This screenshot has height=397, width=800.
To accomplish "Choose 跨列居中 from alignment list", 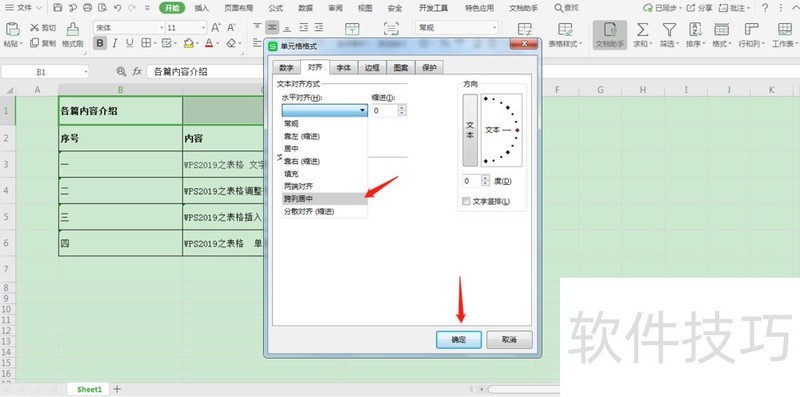I will 324,199.
